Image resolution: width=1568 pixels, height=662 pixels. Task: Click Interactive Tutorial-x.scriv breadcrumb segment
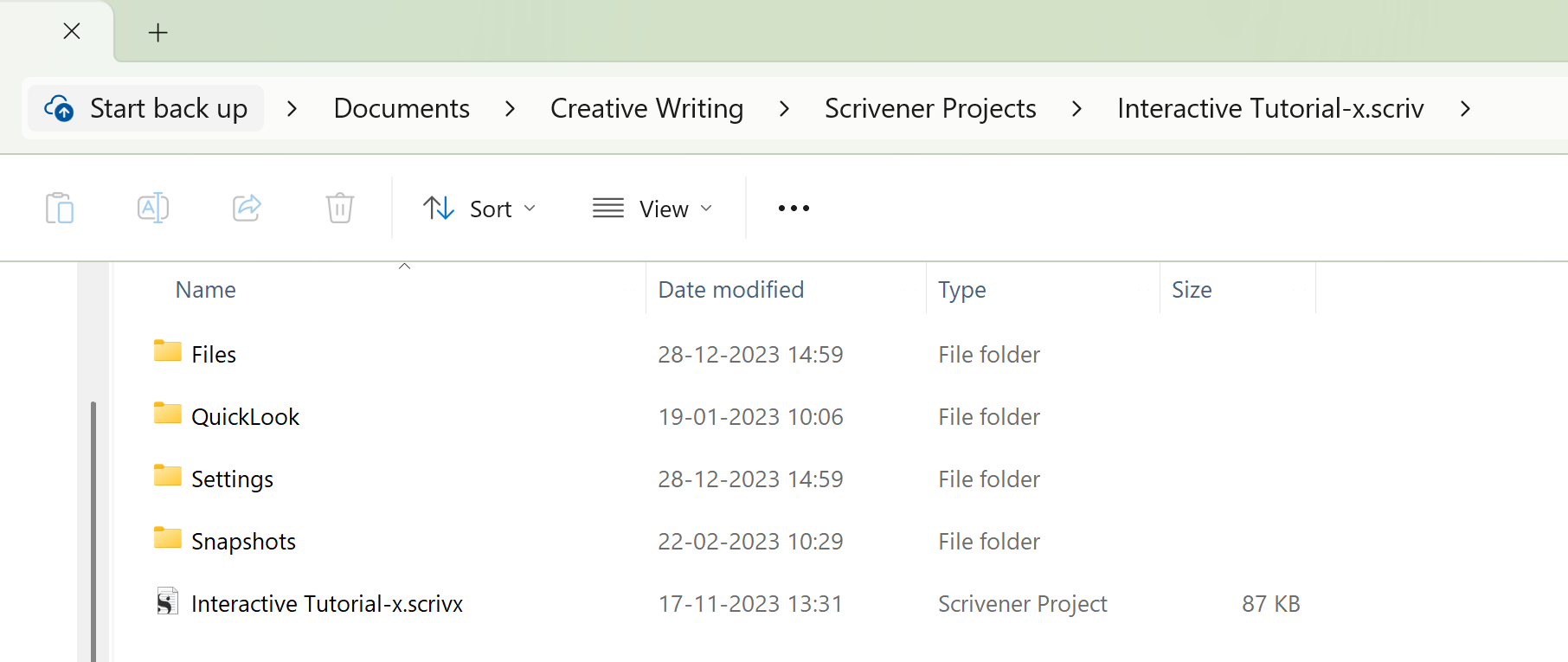1270,109
